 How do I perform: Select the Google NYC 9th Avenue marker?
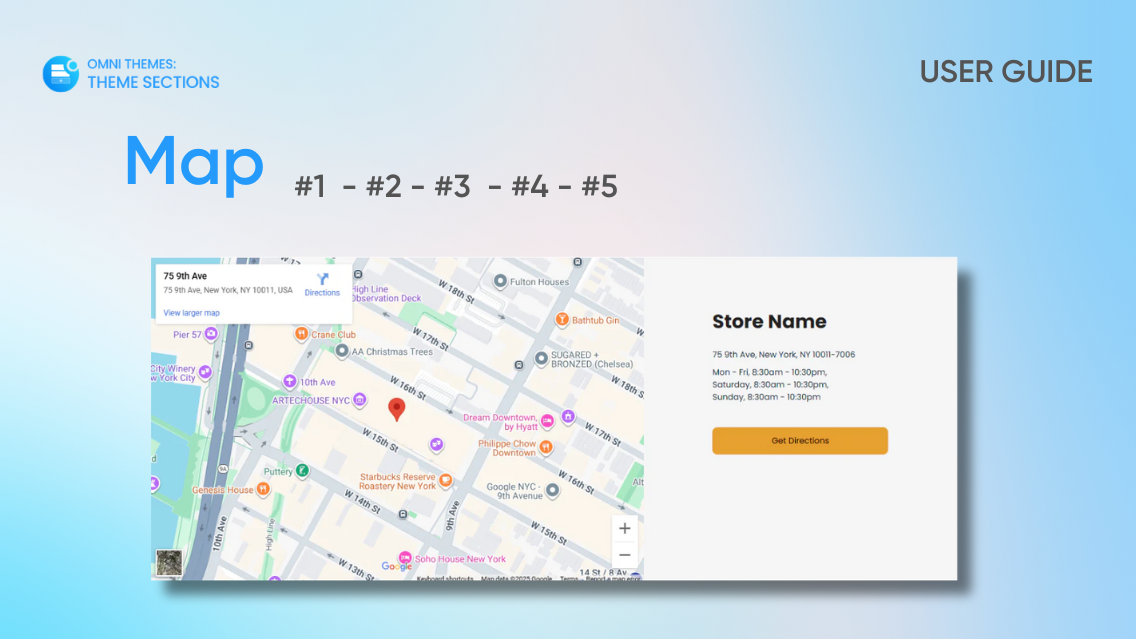[x=552, y=490]
